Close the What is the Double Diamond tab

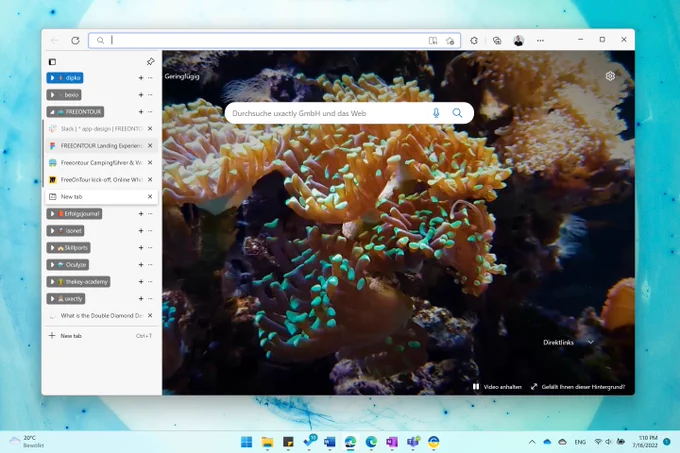pyautogui.click(x=150, y=316)
